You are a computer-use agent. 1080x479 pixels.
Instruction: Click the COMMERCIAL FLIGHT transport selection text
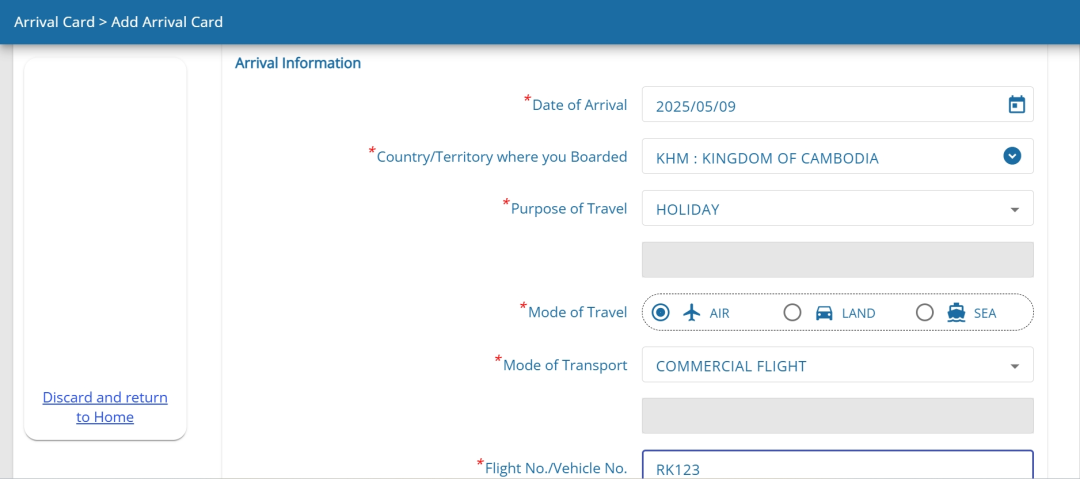pyautogui.click(x=731, y=366)
